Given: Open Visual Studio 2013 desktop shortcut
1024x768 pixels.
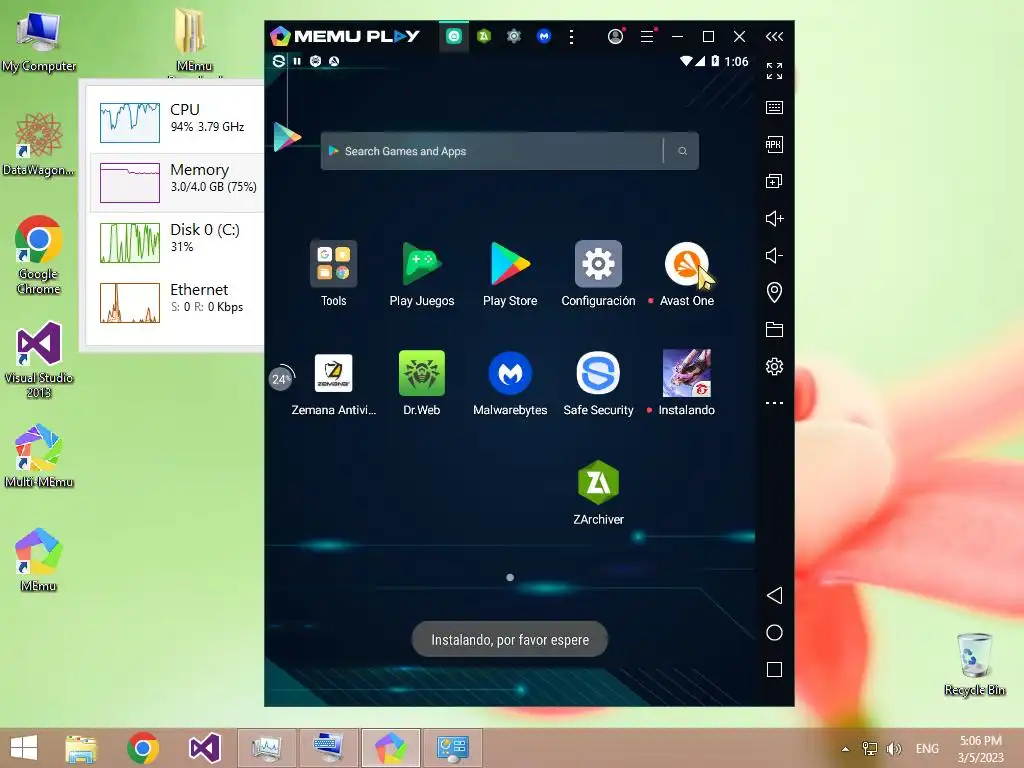Looking at the screenshot, I should (x=39, y=359).
